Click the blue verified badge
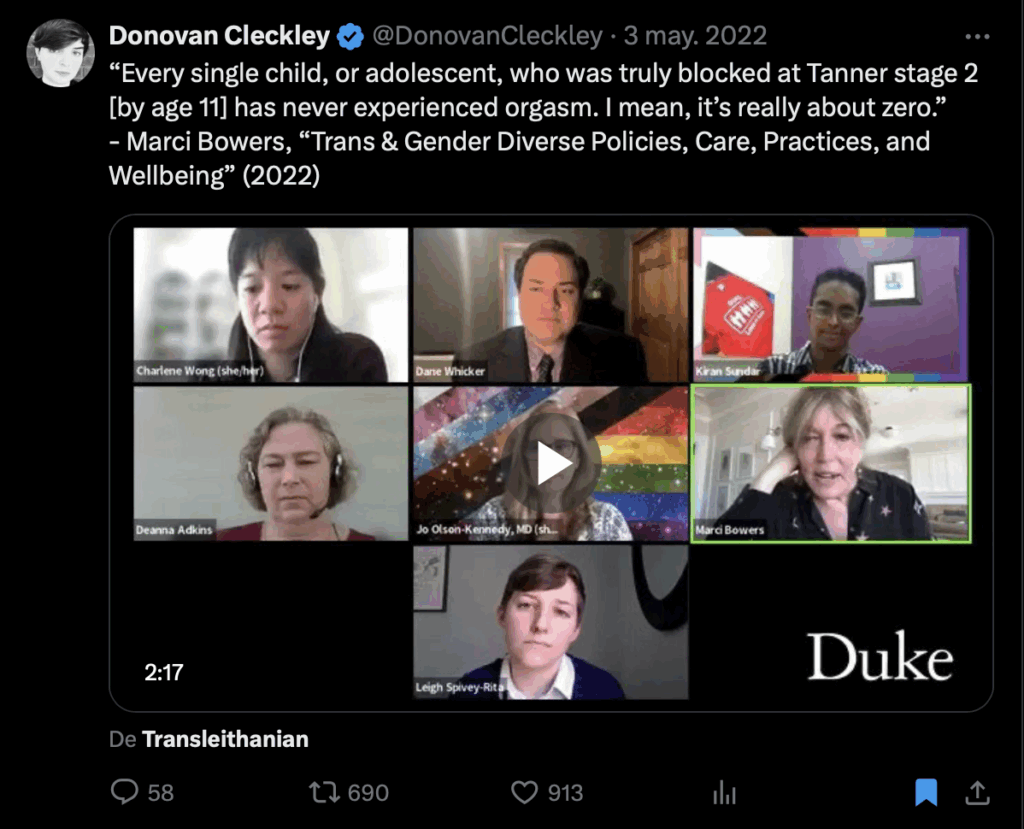The height and width of the screenshot is (829, 1024). point(351,36)
